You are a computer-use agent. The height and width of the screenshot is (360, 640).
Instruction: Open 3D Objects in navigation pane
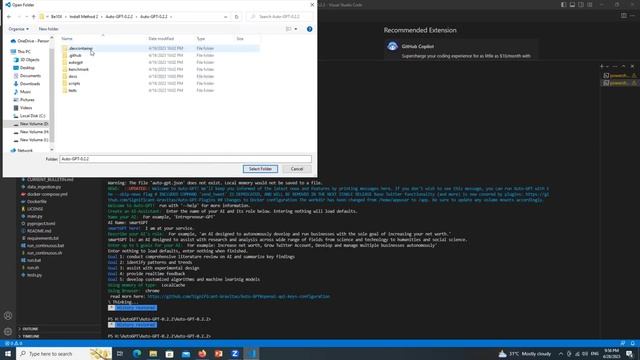29,60
